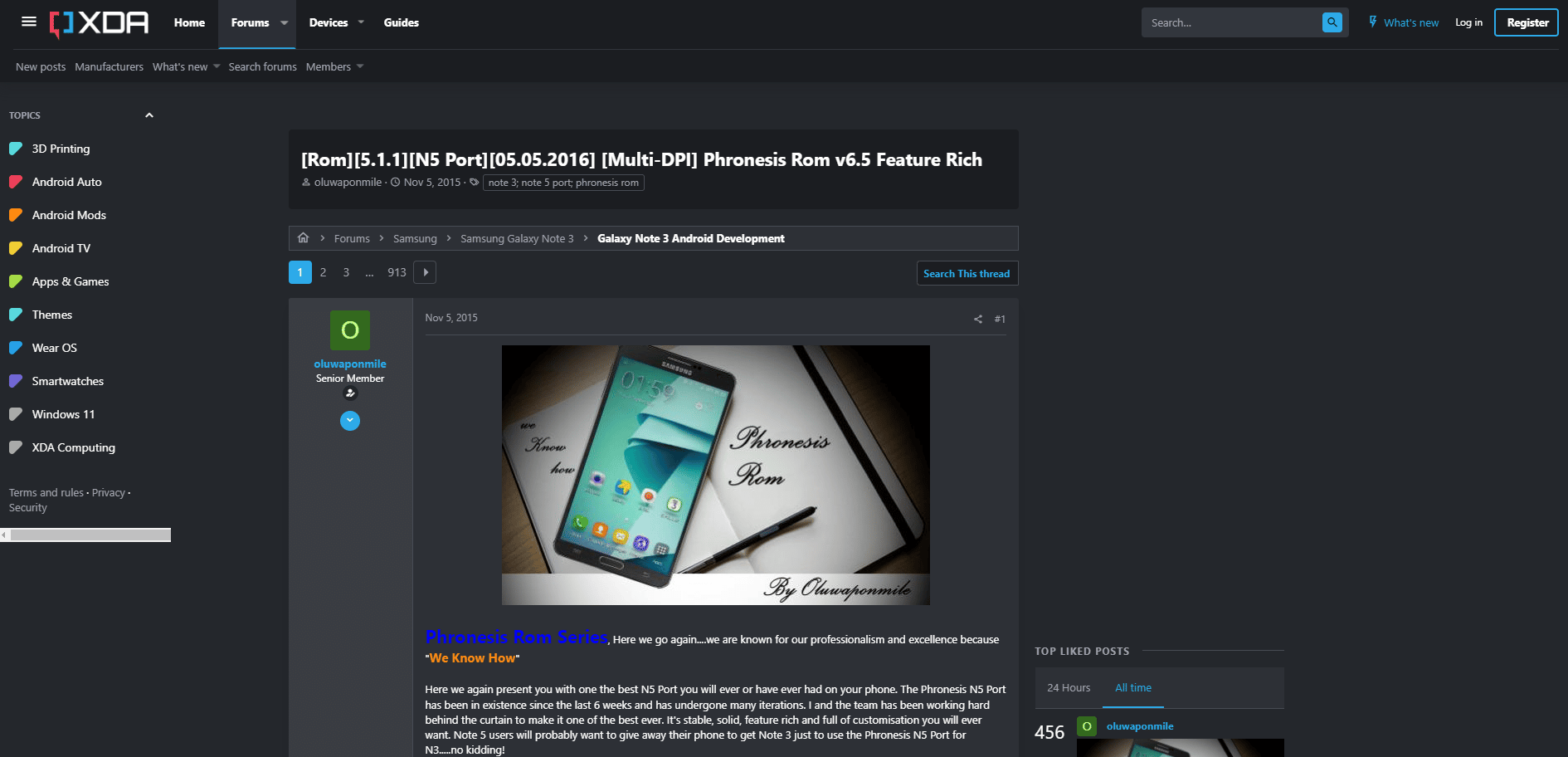Go to page 2 of the thread
Viewport: 1568px width, 757px height.
pos(323,272)
